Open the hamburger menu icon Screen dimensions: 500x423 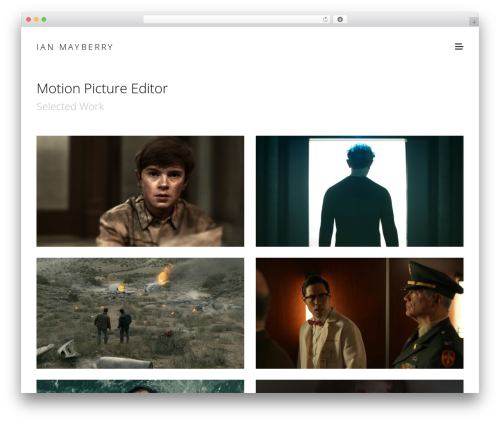459,47
